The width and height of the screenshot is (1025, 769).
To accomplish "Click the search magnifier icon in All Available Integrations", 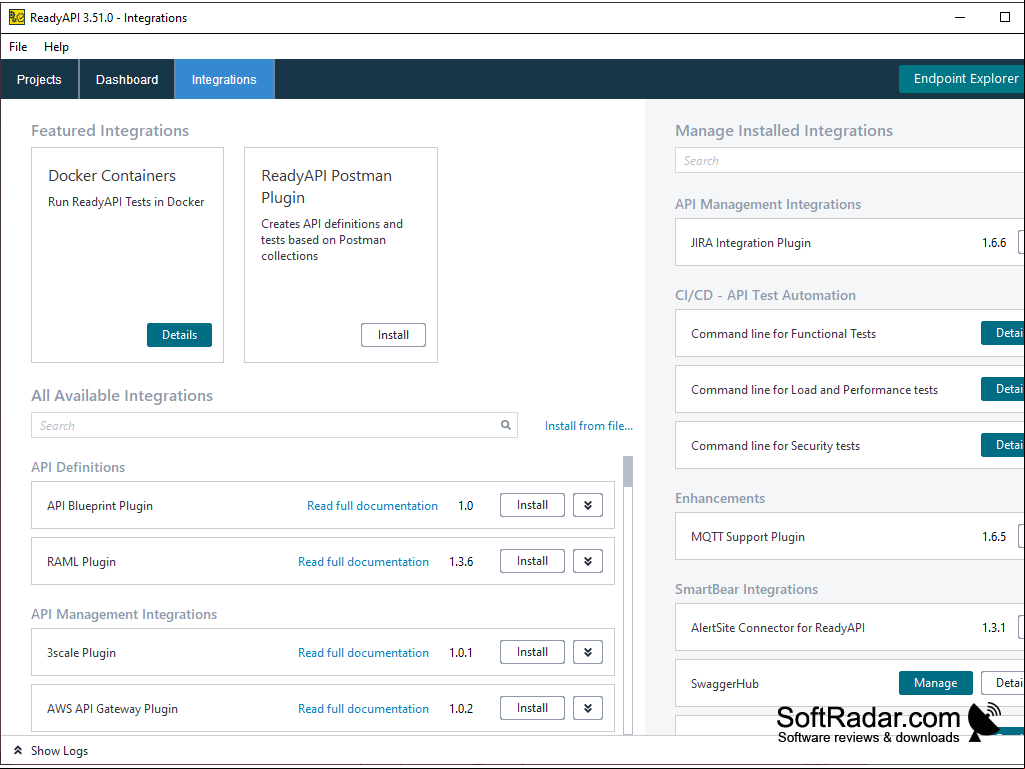I will coord(505,425).
